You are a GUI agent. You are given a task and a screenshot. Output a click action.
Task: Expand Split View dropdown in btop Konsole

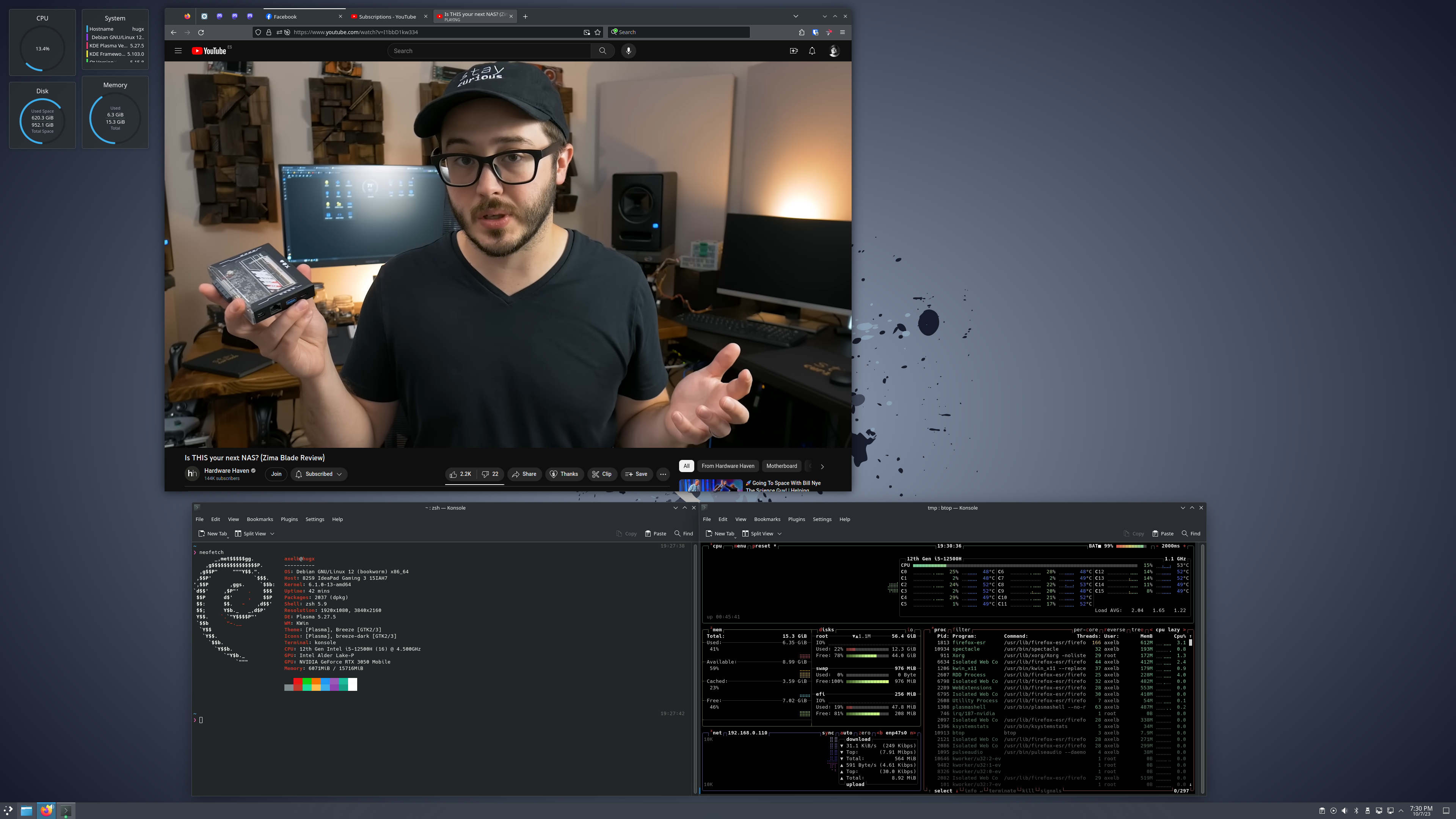click(x=780, y=533)
